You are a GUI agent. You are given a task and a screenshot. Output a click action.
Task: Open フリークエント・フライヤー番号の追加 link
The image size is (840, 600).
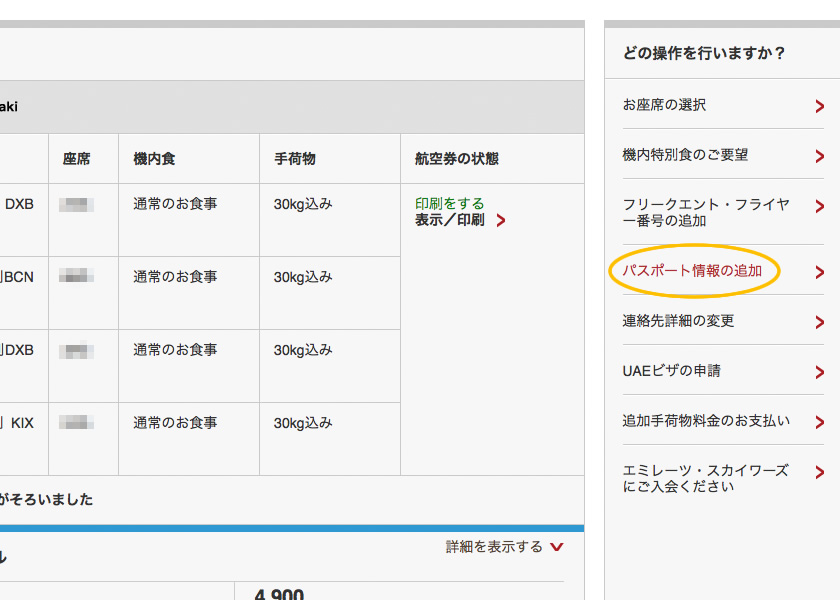tap(706, 212)
